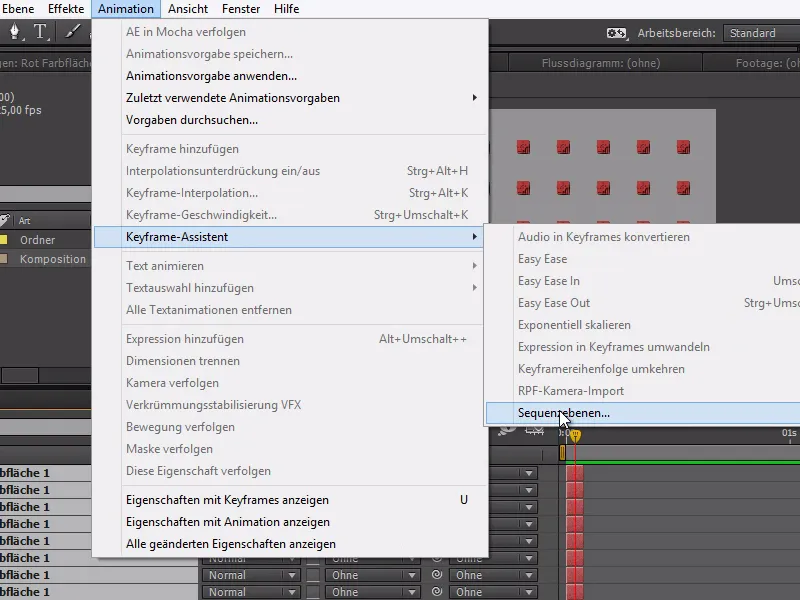Click the yellow current time indicator in timeline
800x600 pixels.
575,436
